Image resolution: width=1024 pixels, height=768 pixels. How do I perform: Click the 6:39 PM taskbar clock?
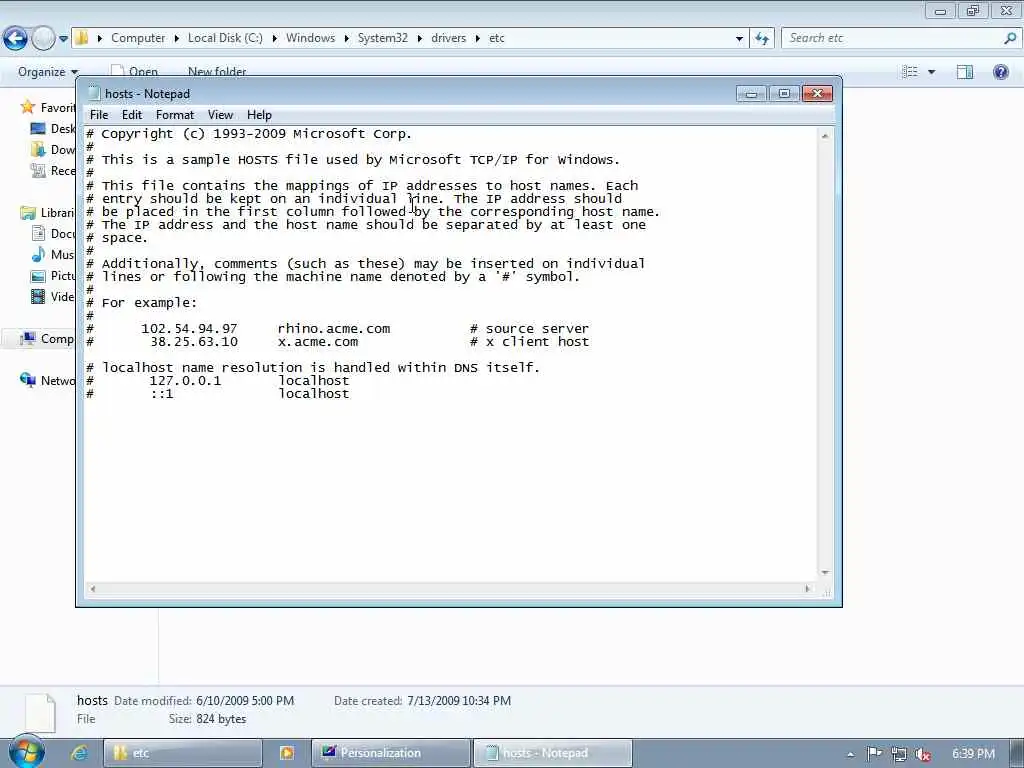[x=973, y=754]
